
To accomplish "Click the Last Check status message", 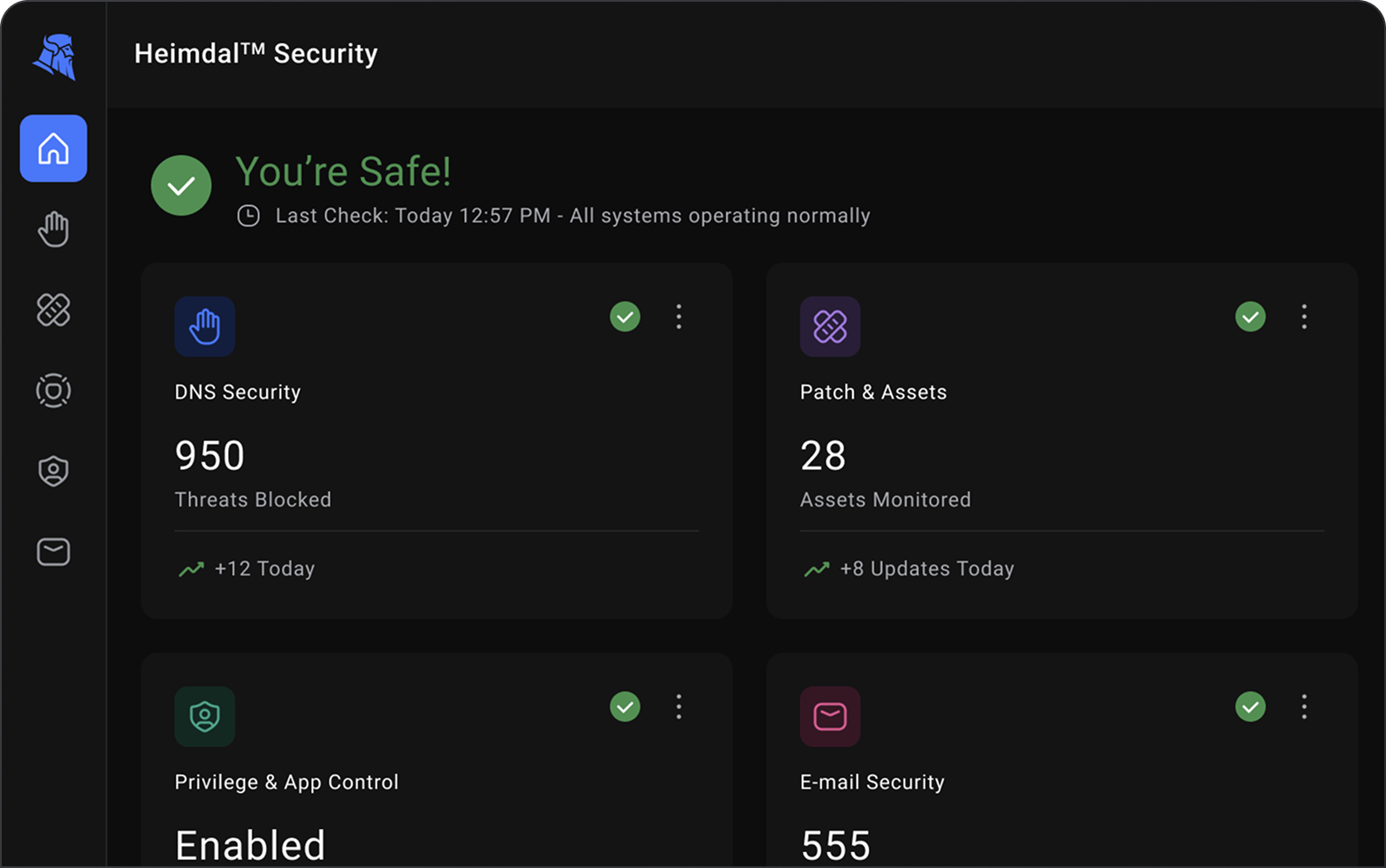I will (x=573, y=216).
